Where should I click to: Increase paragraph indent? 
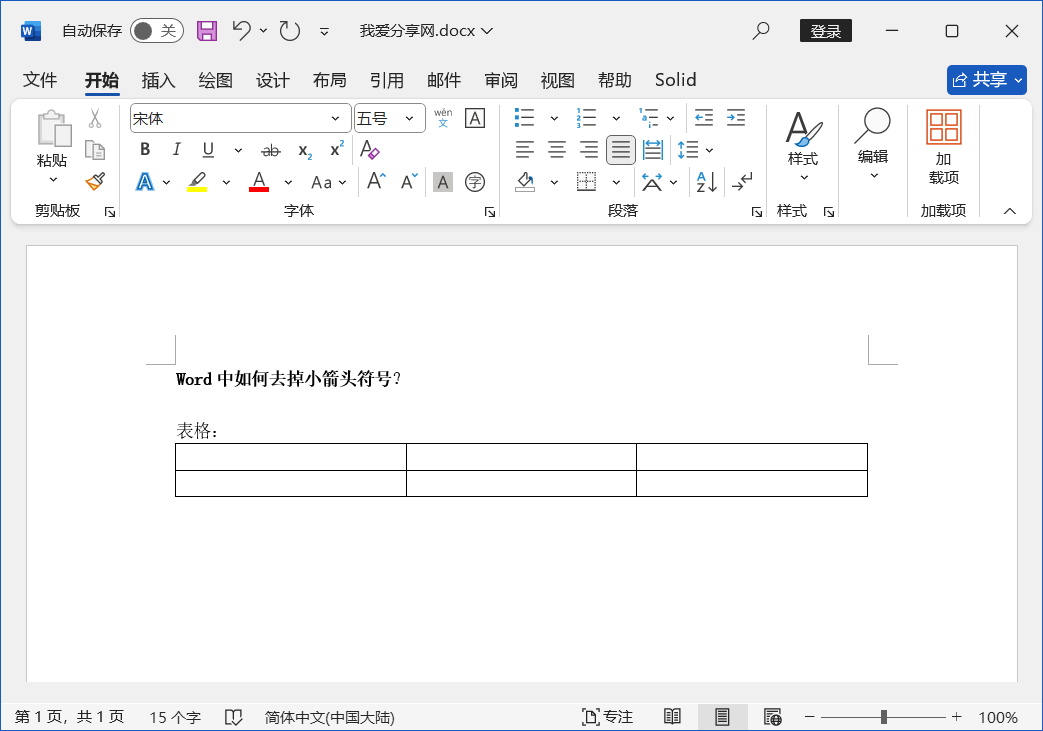click(736, 118)
